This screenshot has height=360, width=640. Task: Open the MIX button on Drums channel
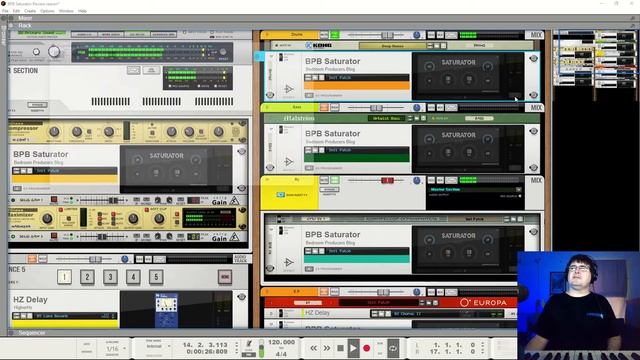click(536, 35)
